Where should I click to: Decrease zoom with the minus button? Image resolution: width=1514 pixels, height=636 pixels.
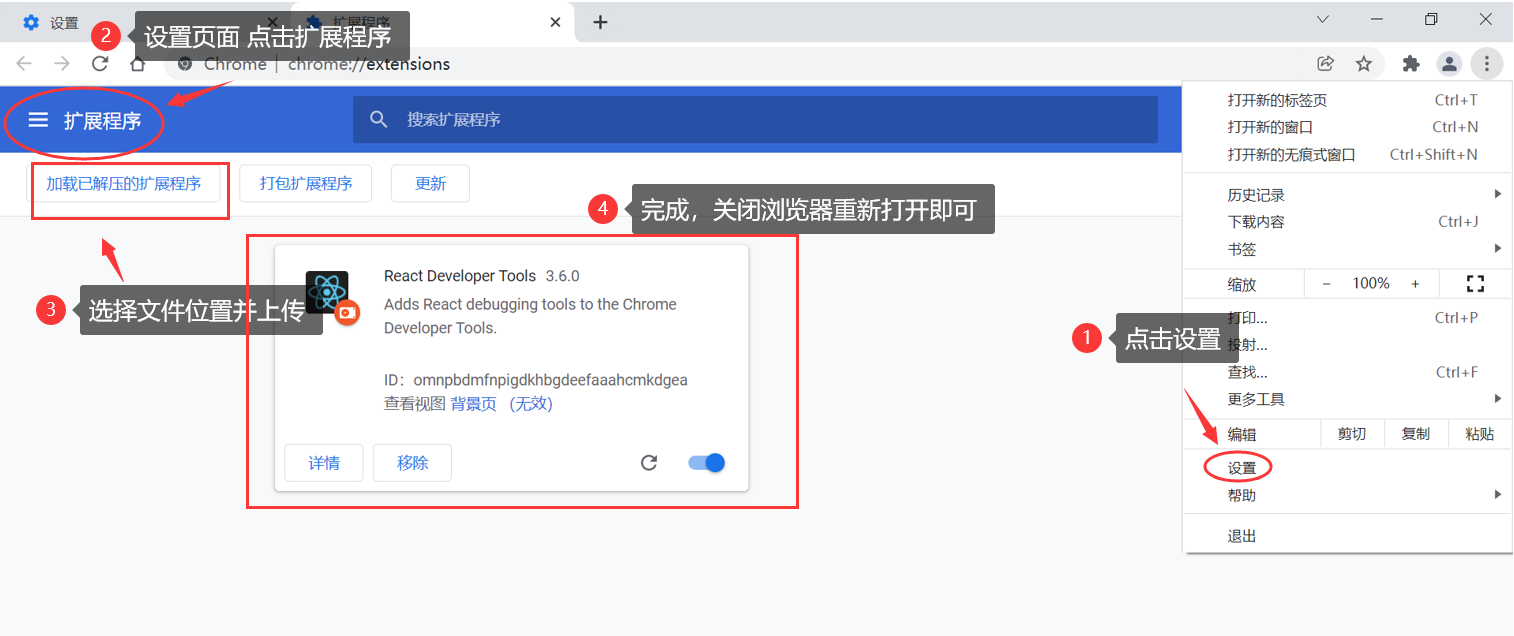(x=1326, y=284)
